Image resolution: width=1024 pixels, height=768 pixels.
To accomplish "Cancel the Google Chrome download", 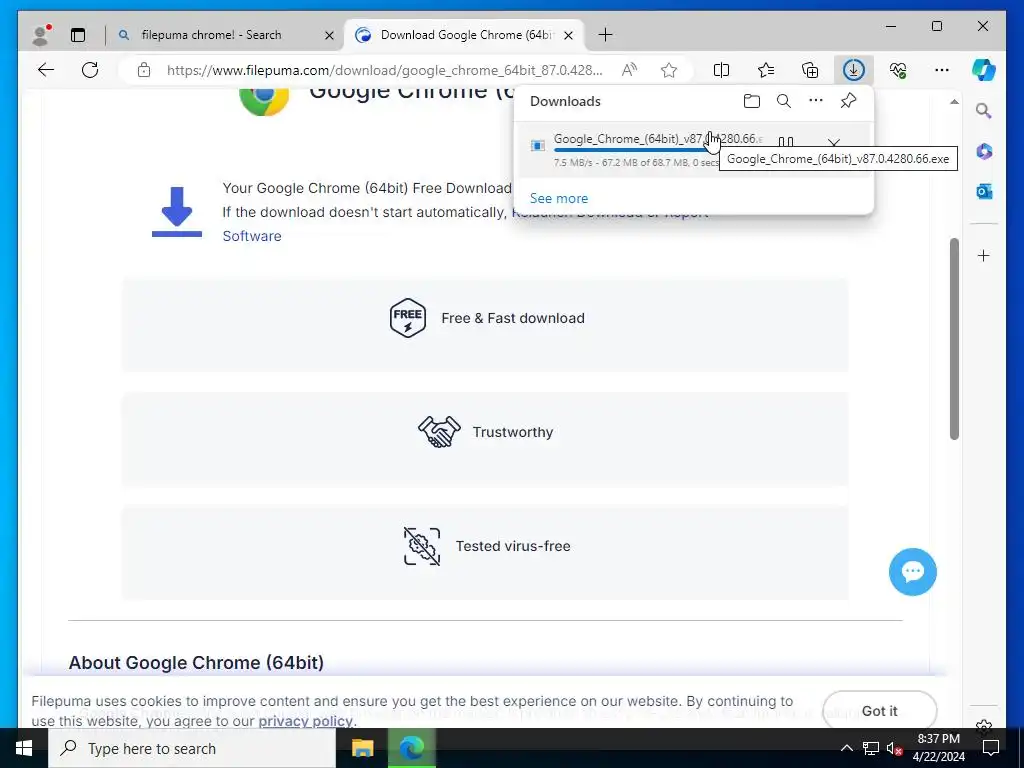I will pos(833,142).
